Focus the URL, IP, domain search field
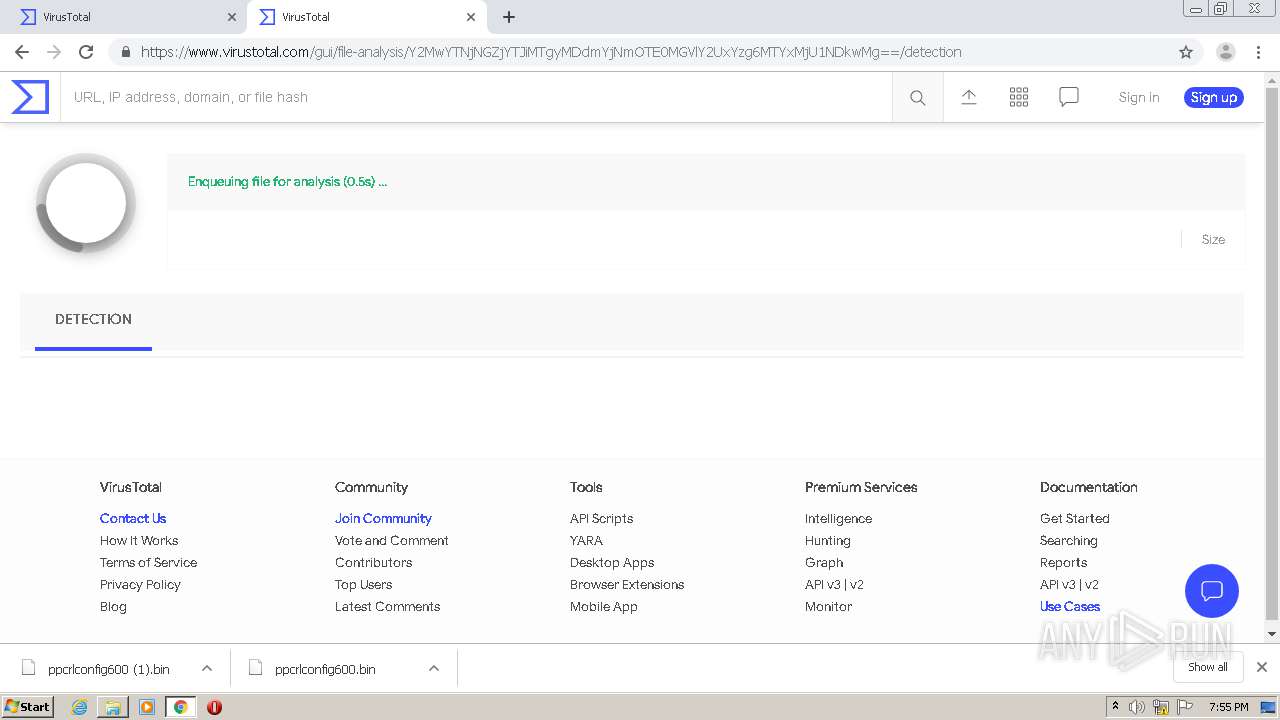1280x720 pixels. coord(476,97)
